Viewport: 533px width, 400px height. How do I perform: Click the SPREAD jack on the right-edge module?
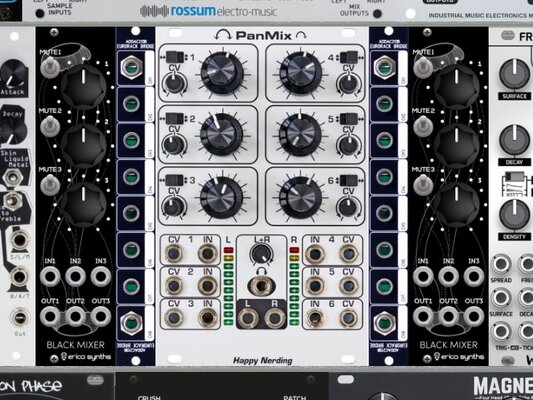coord(501,264)
